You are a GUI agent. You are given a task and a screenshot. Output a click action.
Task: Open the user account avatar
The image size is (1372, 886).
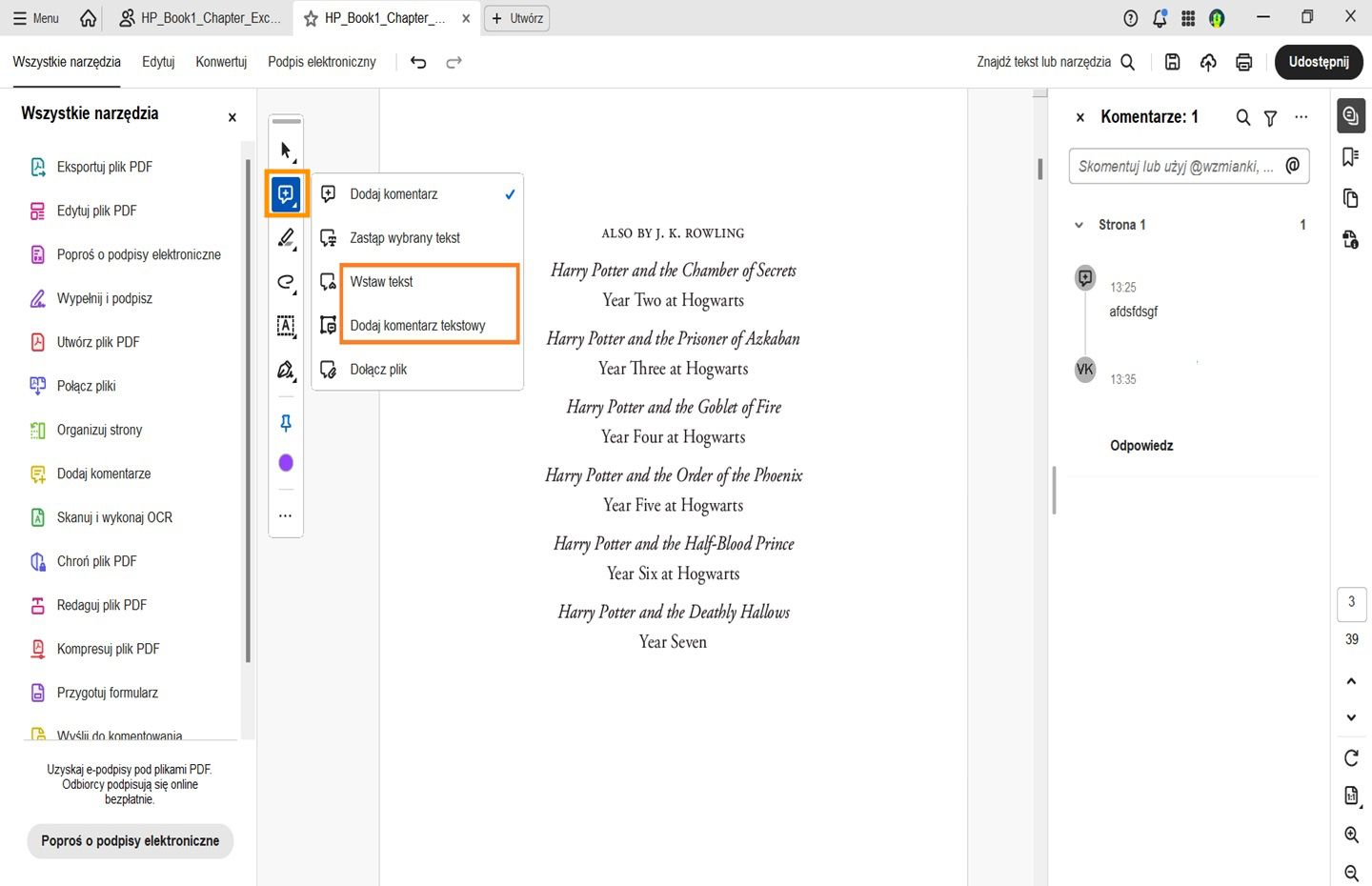pos(1217,18)
